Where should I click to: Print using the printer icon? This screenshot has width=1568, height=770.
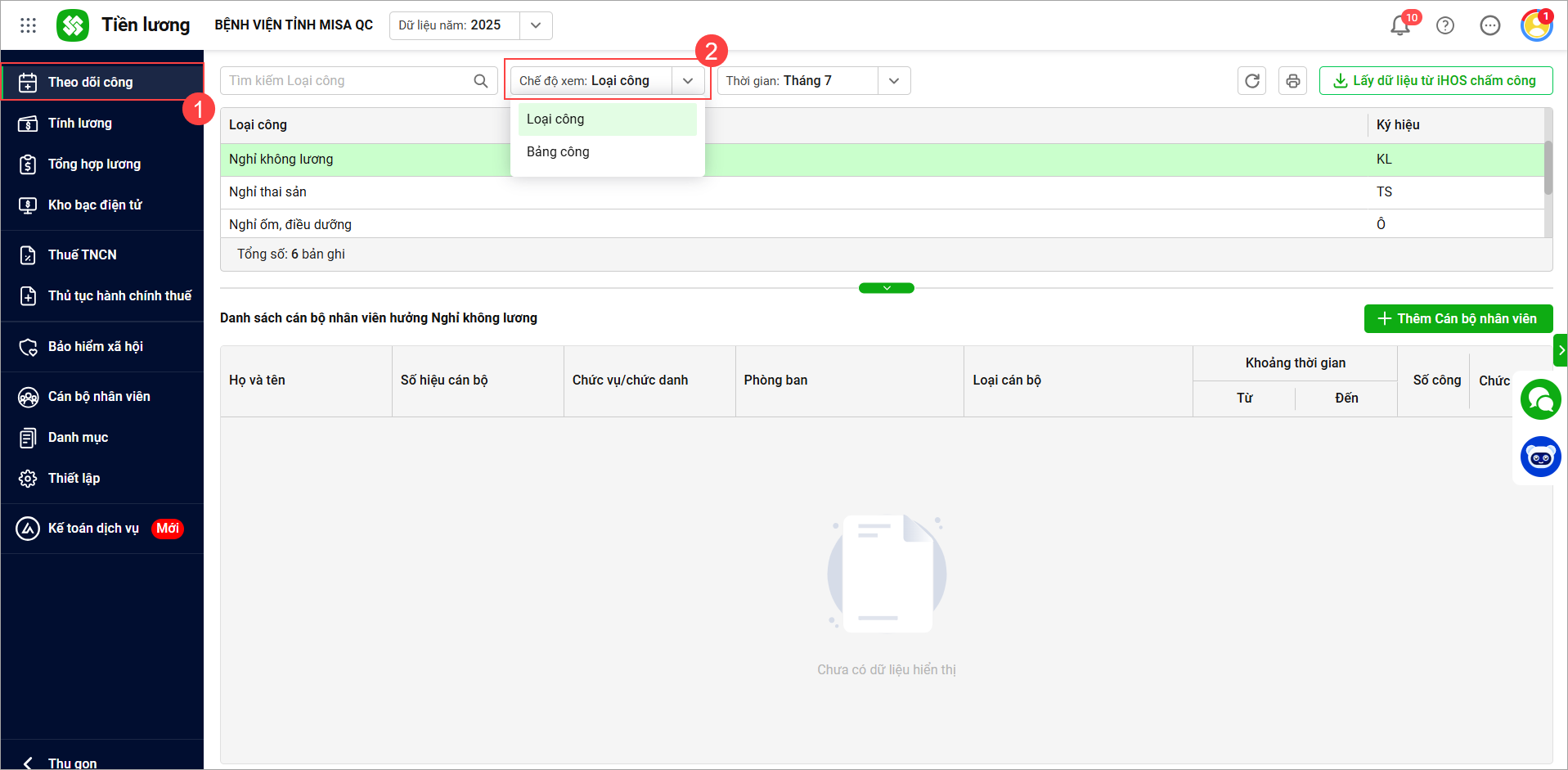1293,81
